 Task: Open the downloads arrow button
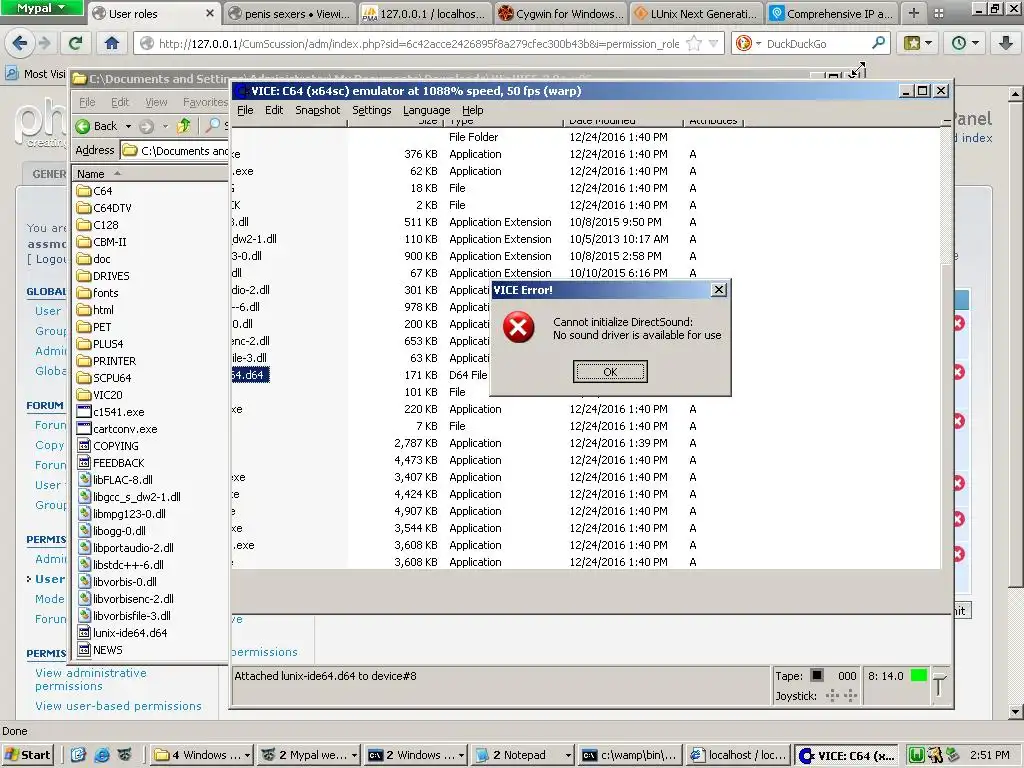click(1005, 43)
